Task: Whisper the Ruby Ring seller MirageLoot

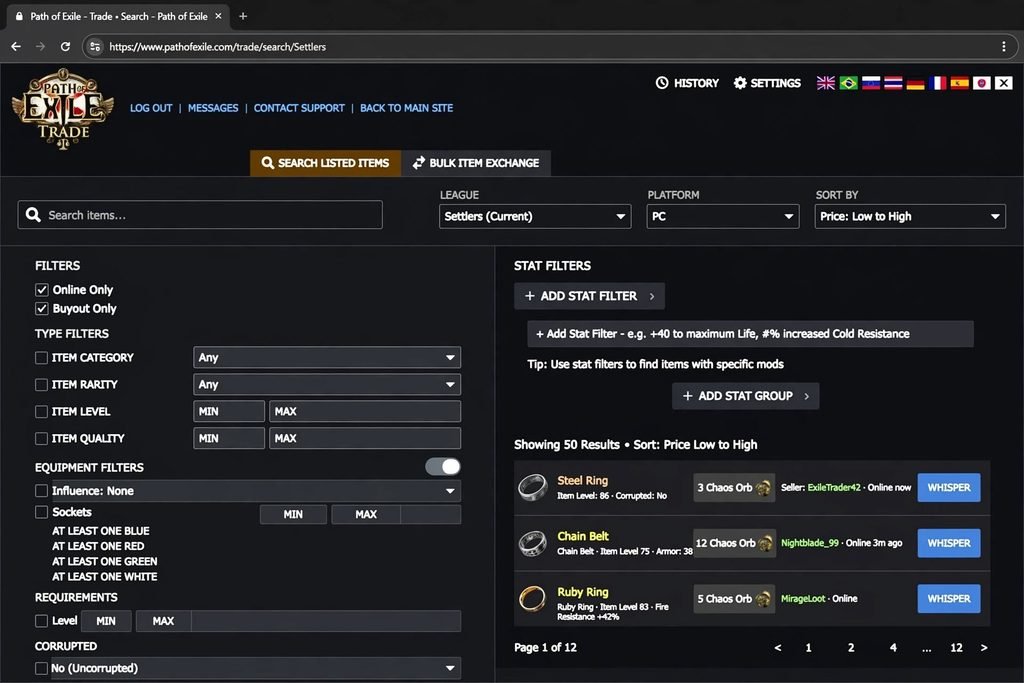Action: (949, 598)
